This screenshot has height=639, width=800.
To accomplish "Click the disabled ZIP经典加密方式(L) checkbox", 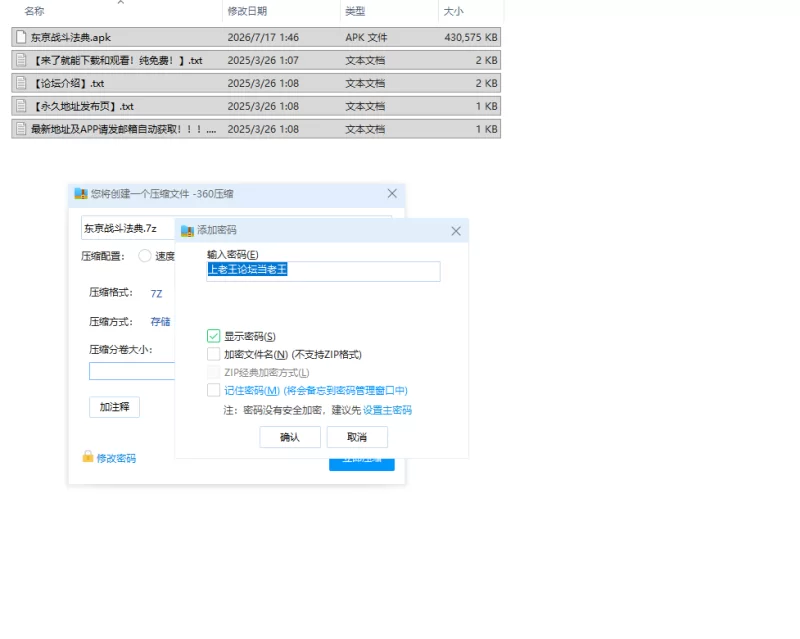I will point(213,372).
